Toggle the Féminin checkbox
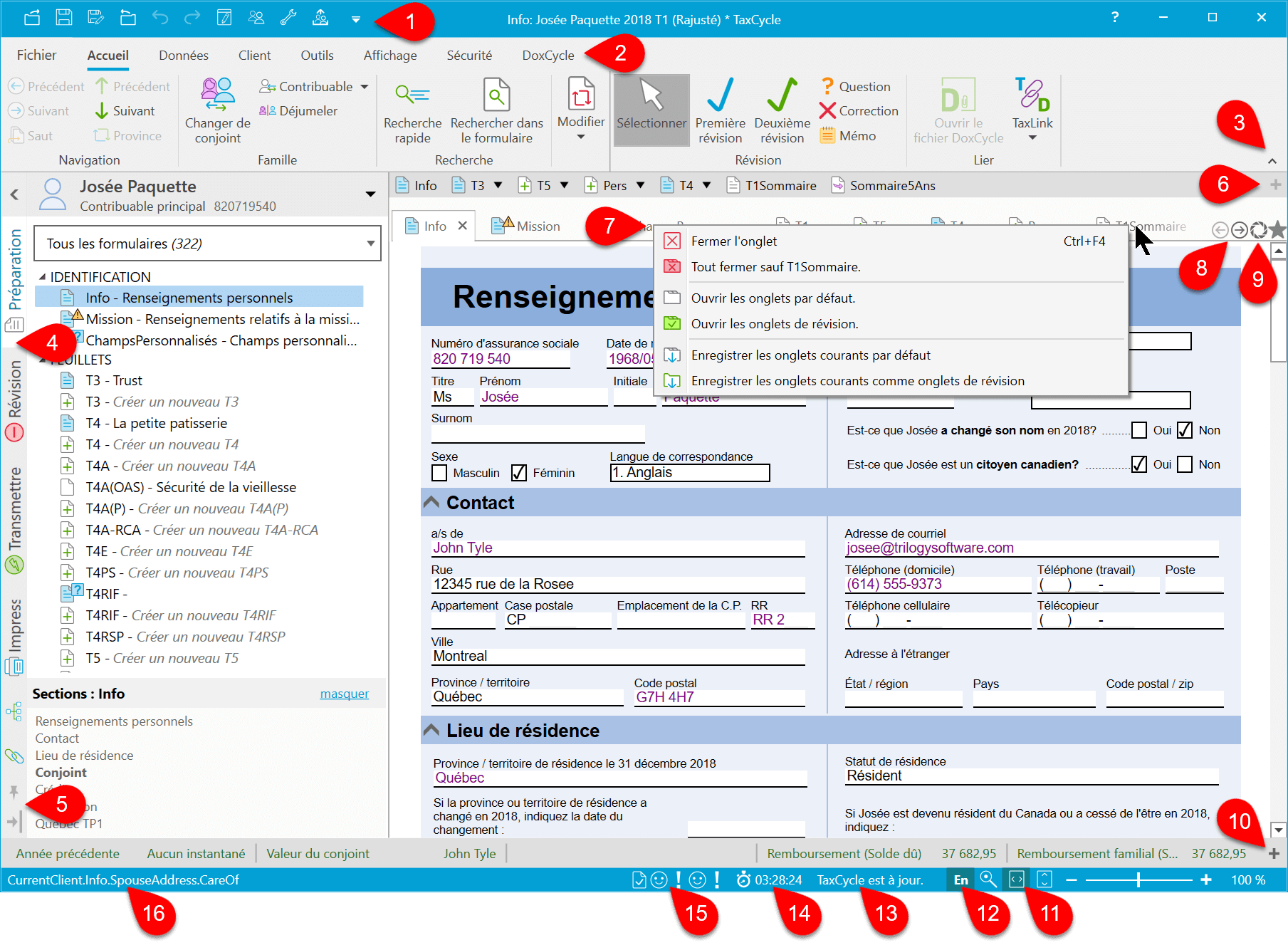1288x945 pixels. tap(519, 473)
